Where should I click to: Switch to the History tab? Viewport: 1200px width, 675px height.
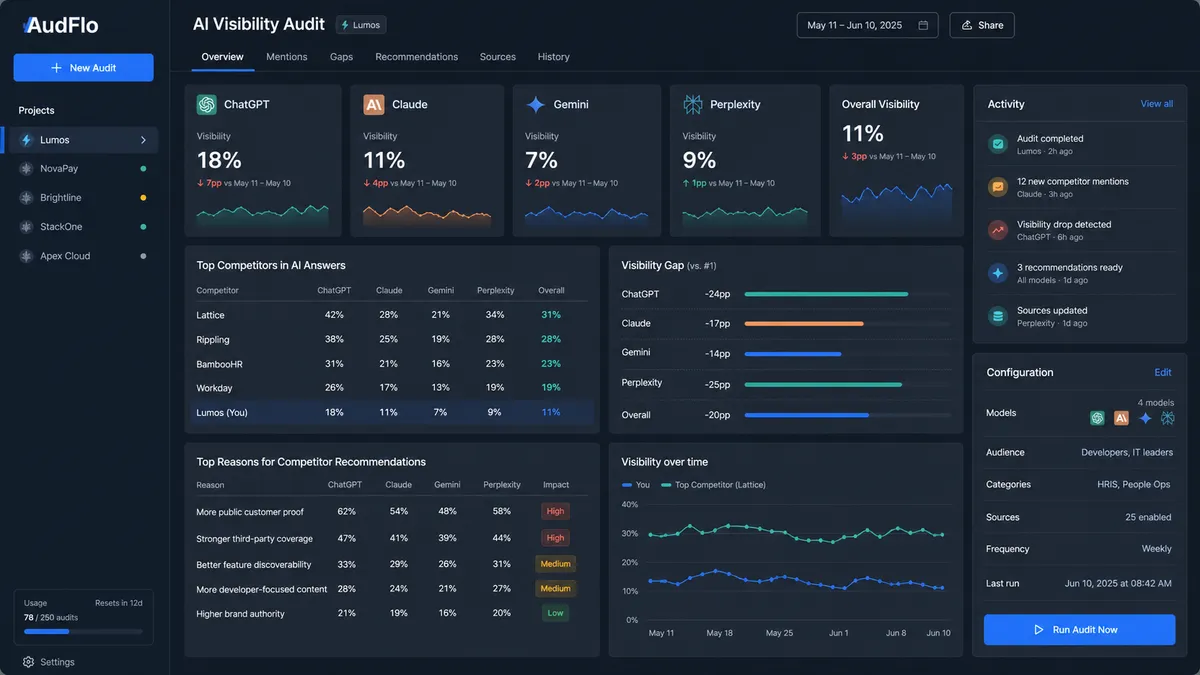(x=553, y=57)
